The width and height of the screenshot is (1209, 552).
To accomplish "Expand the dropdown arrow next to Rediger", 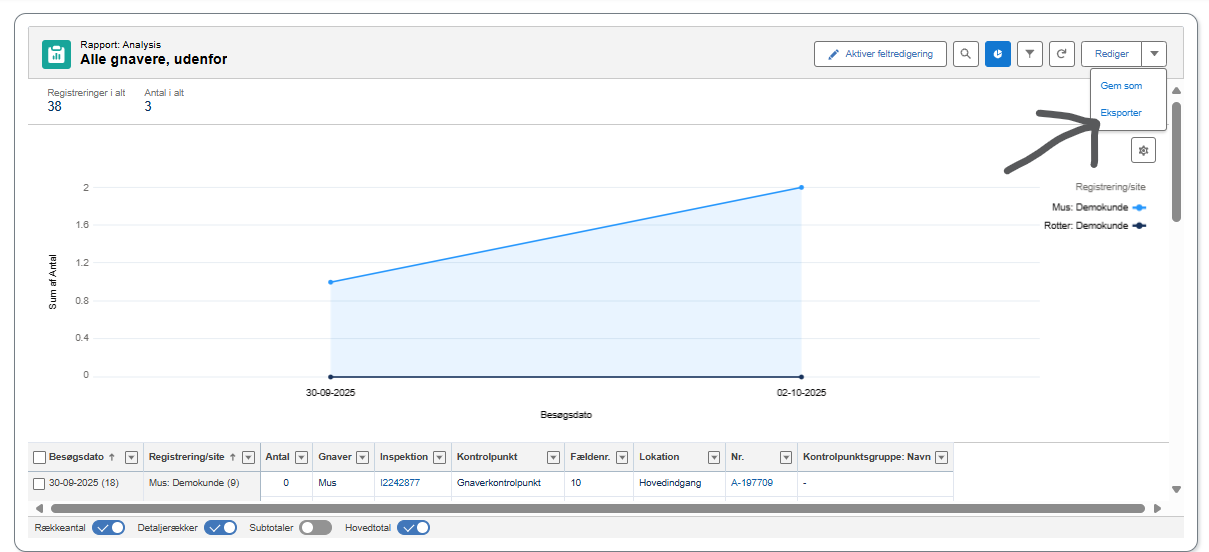I will 1154,54.
